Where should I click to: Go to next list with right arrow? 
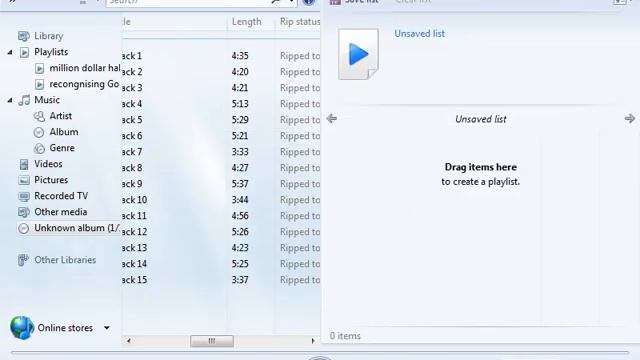tap(630, 119)
